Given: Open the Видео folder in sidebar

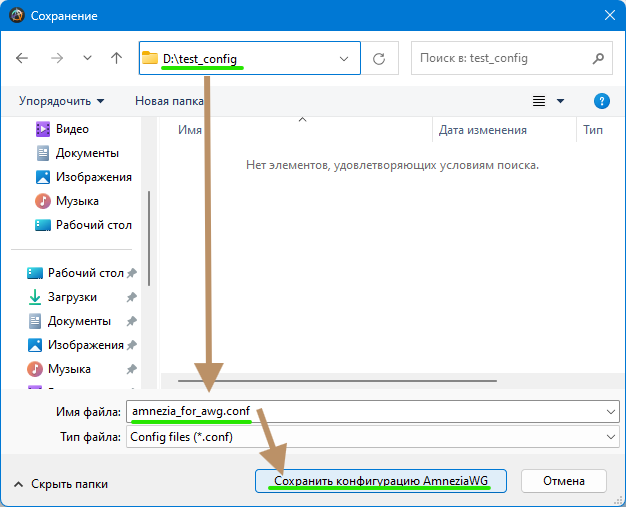Looking at the screenshot, I should [x=72, y=129].
